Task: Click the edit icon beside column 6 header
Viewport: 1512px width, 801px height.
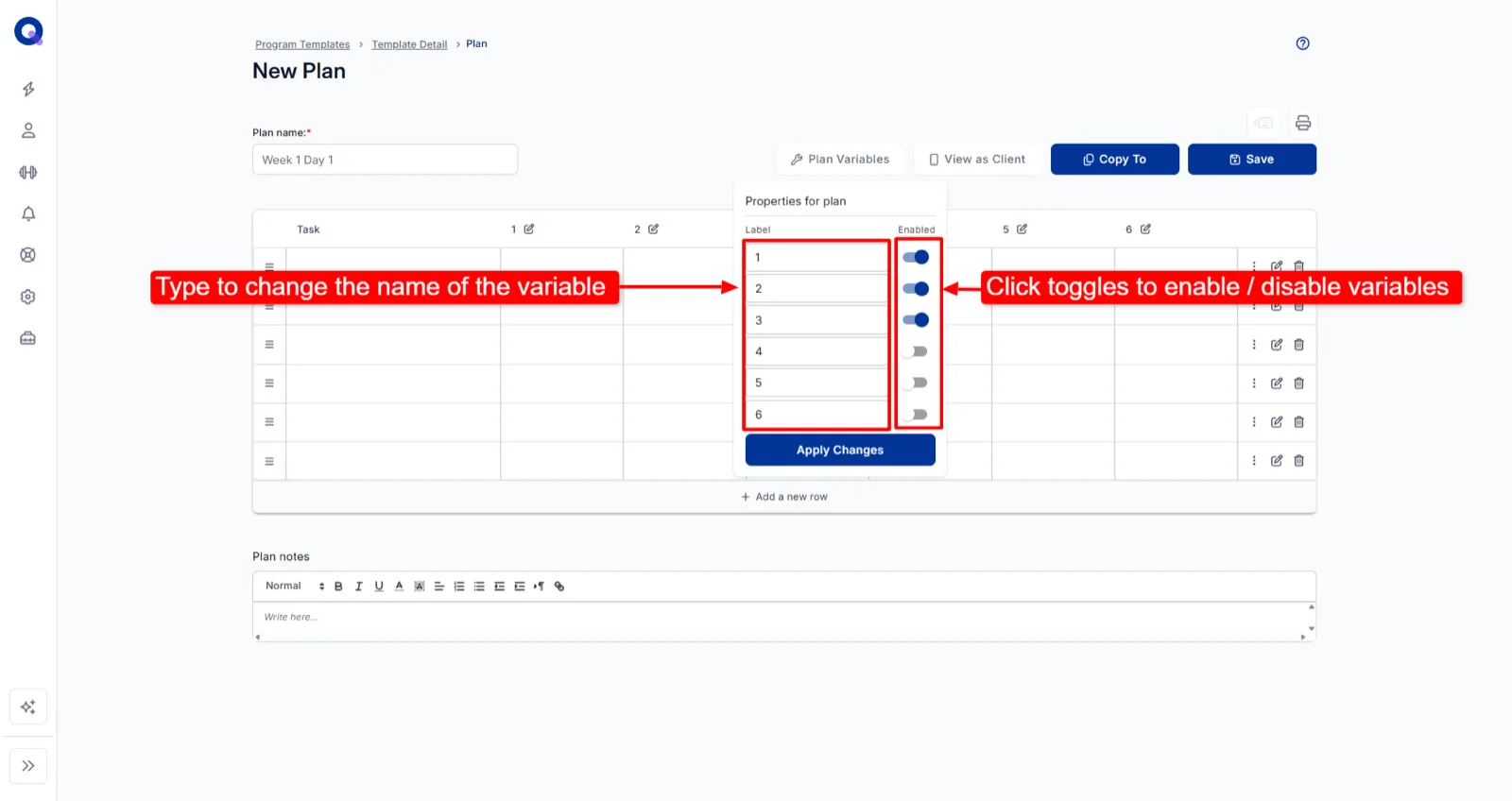Action: (1145, 229)
